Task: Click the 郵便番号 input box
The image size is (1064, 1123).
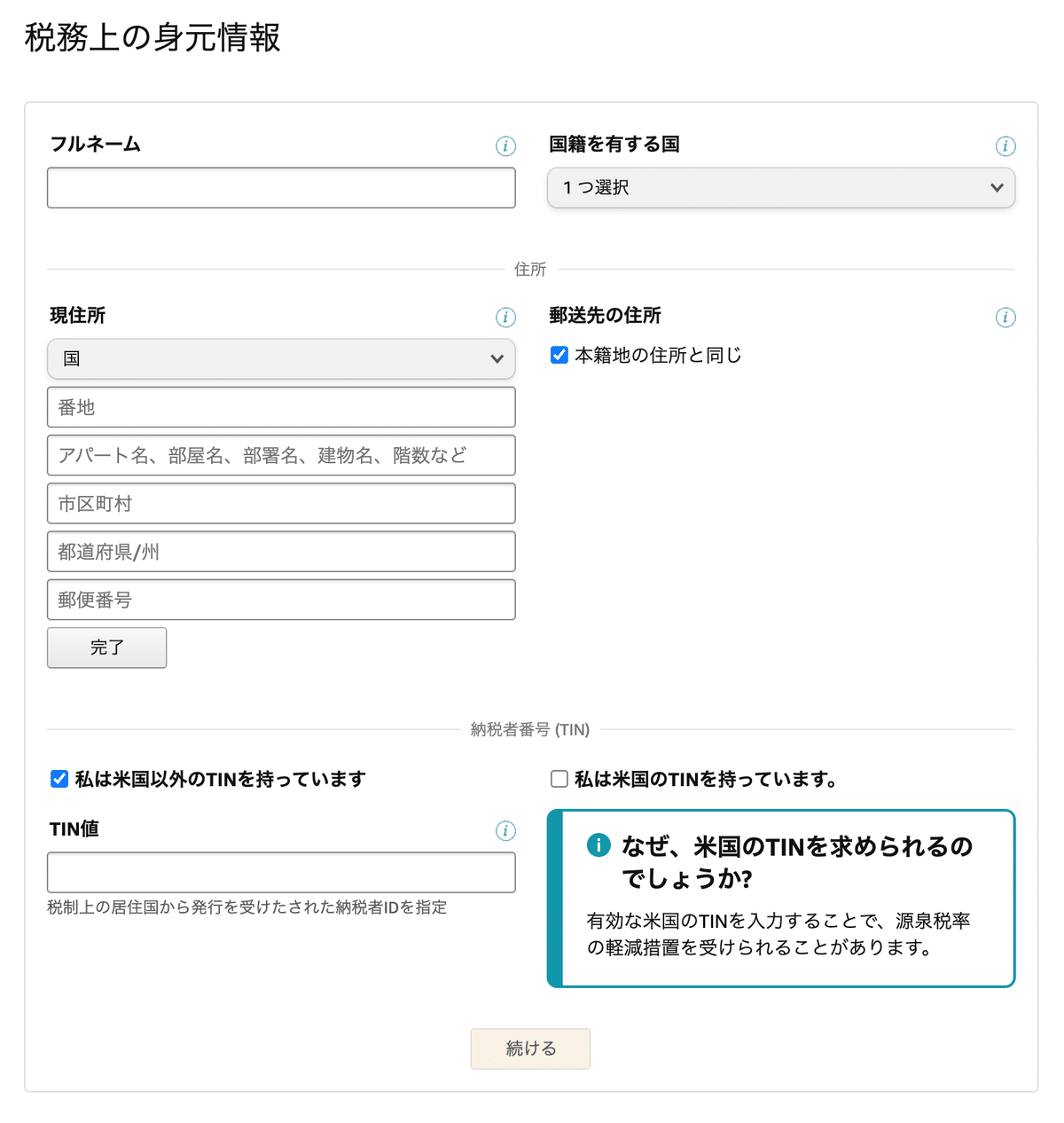Action: tap(281, 600)
